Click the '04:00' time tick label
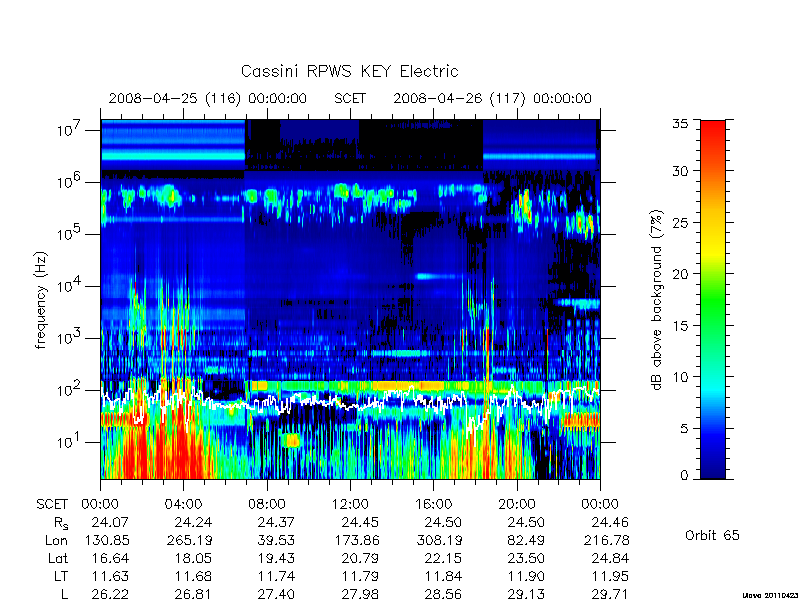Viewport: 800px width, 600px height. 183,504
